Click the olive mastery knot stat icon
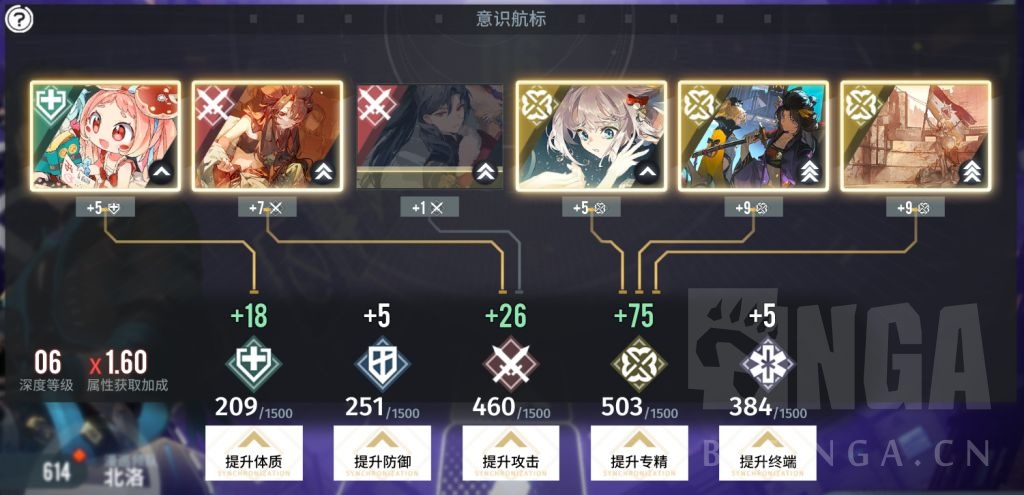 point(639,364)
